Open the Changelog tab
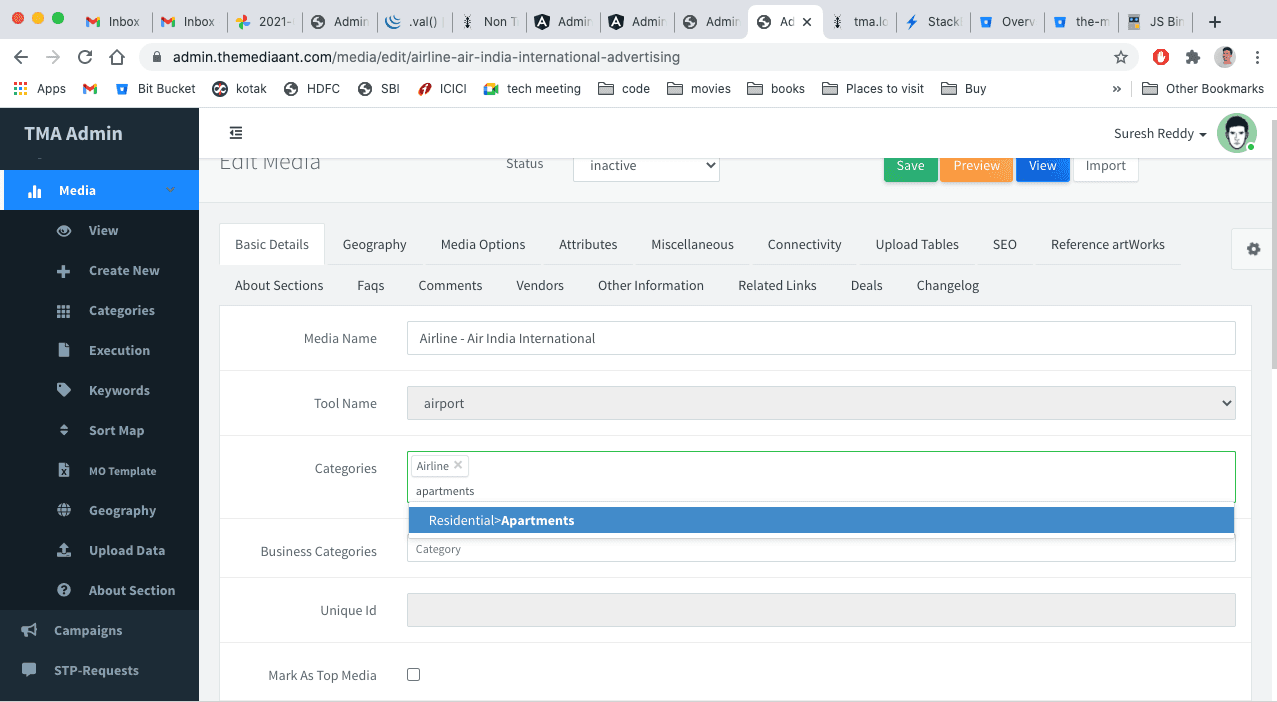The width and height of the screenshot is (1277, 702). pos(947,286)
